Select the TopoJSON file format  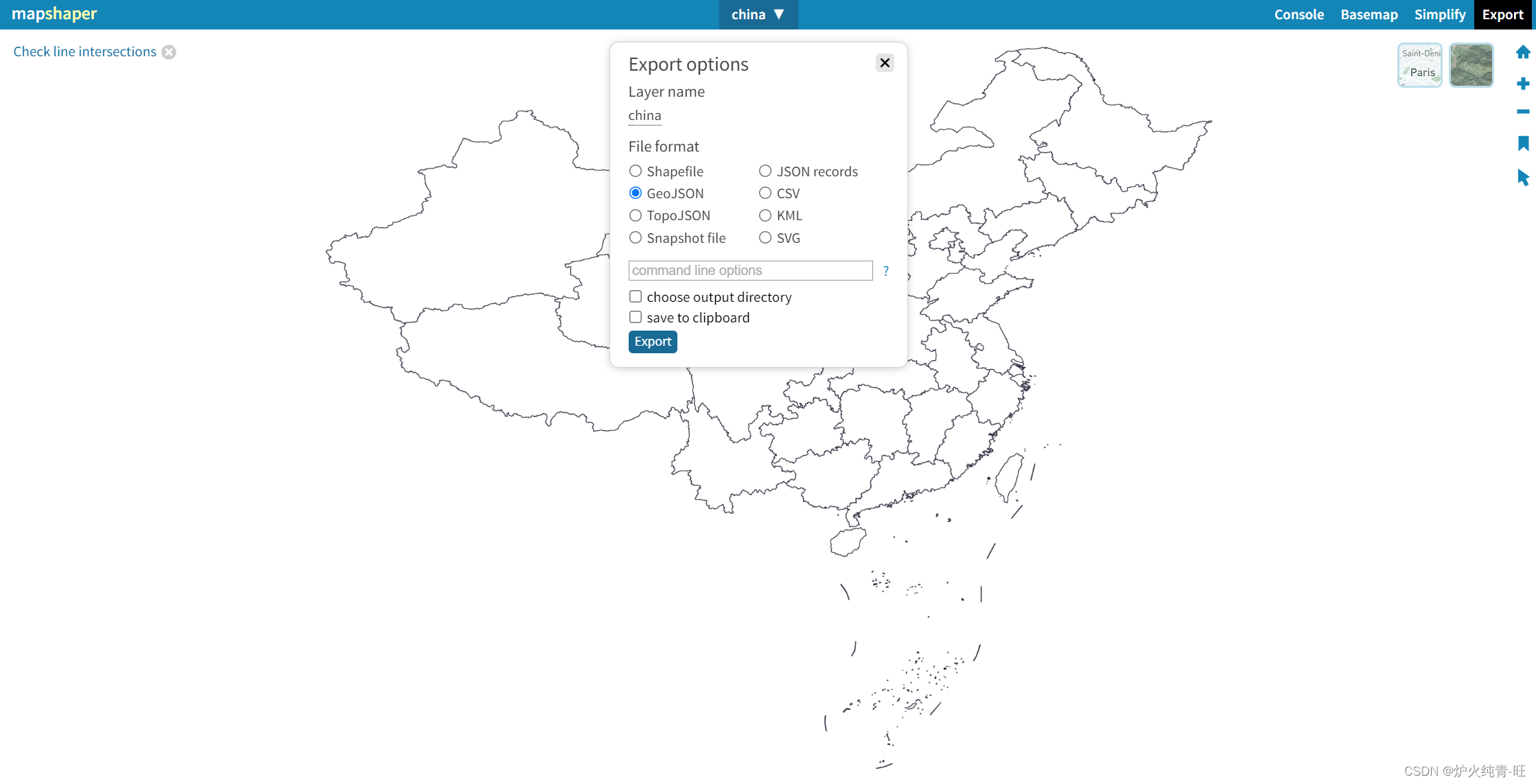pos(635,215)
